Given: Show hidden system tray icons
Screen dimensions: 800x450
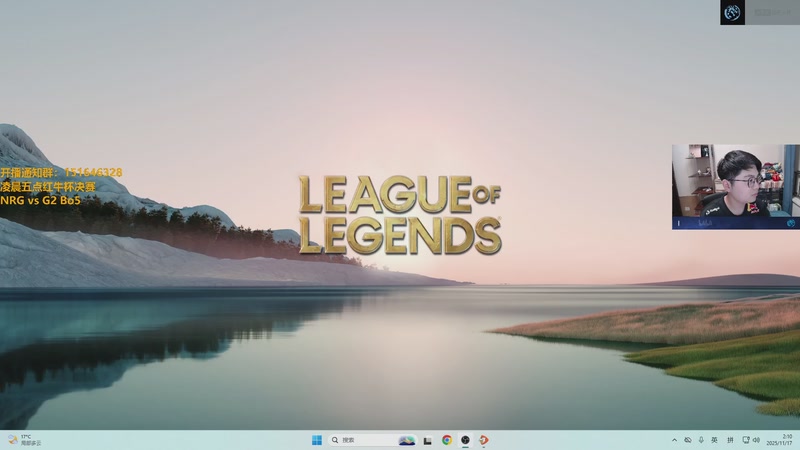Looking at the screenshot, I should (674, 440).
